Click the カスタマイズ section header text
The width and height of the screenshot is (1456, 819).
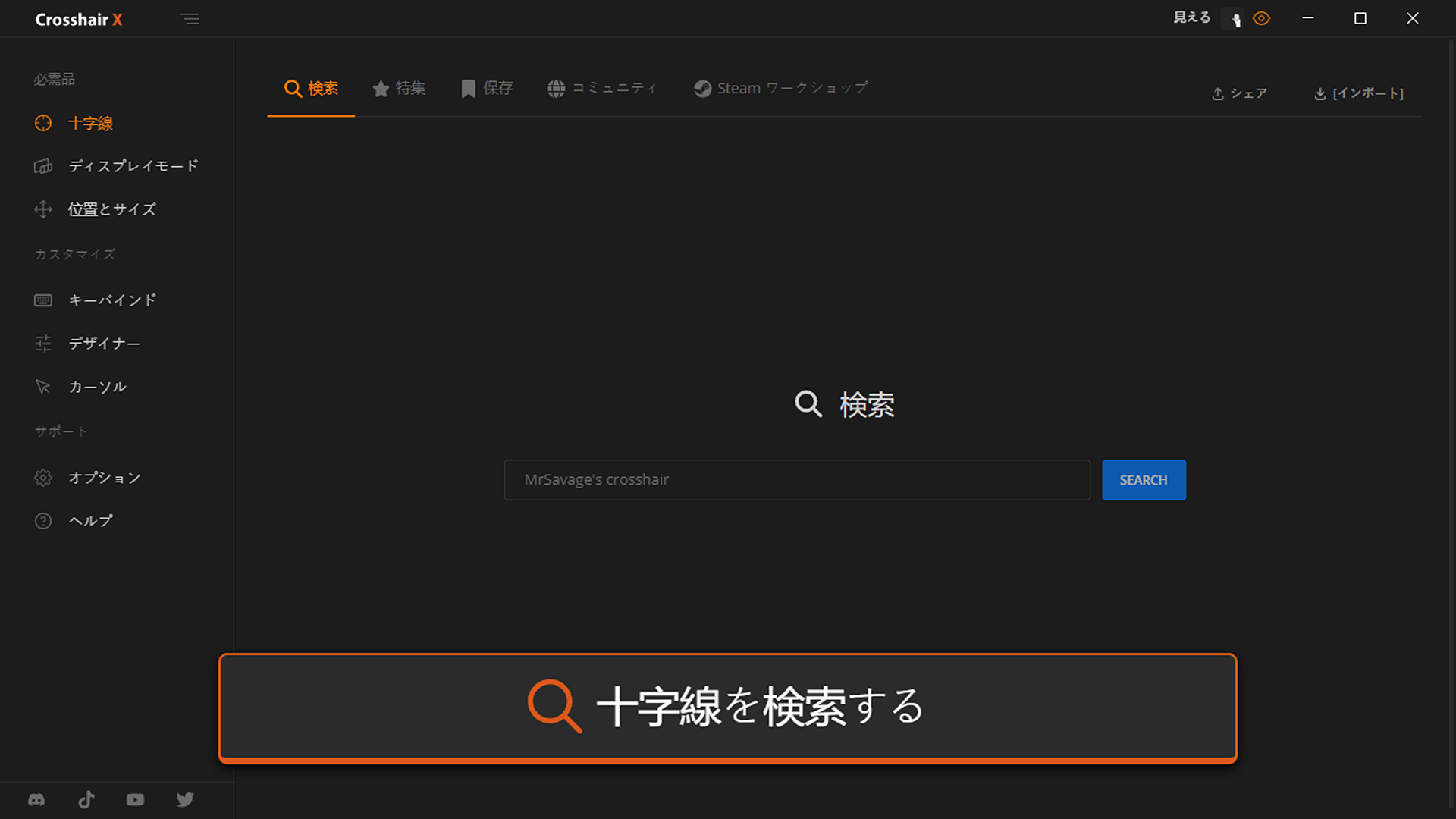pos(75,254)
